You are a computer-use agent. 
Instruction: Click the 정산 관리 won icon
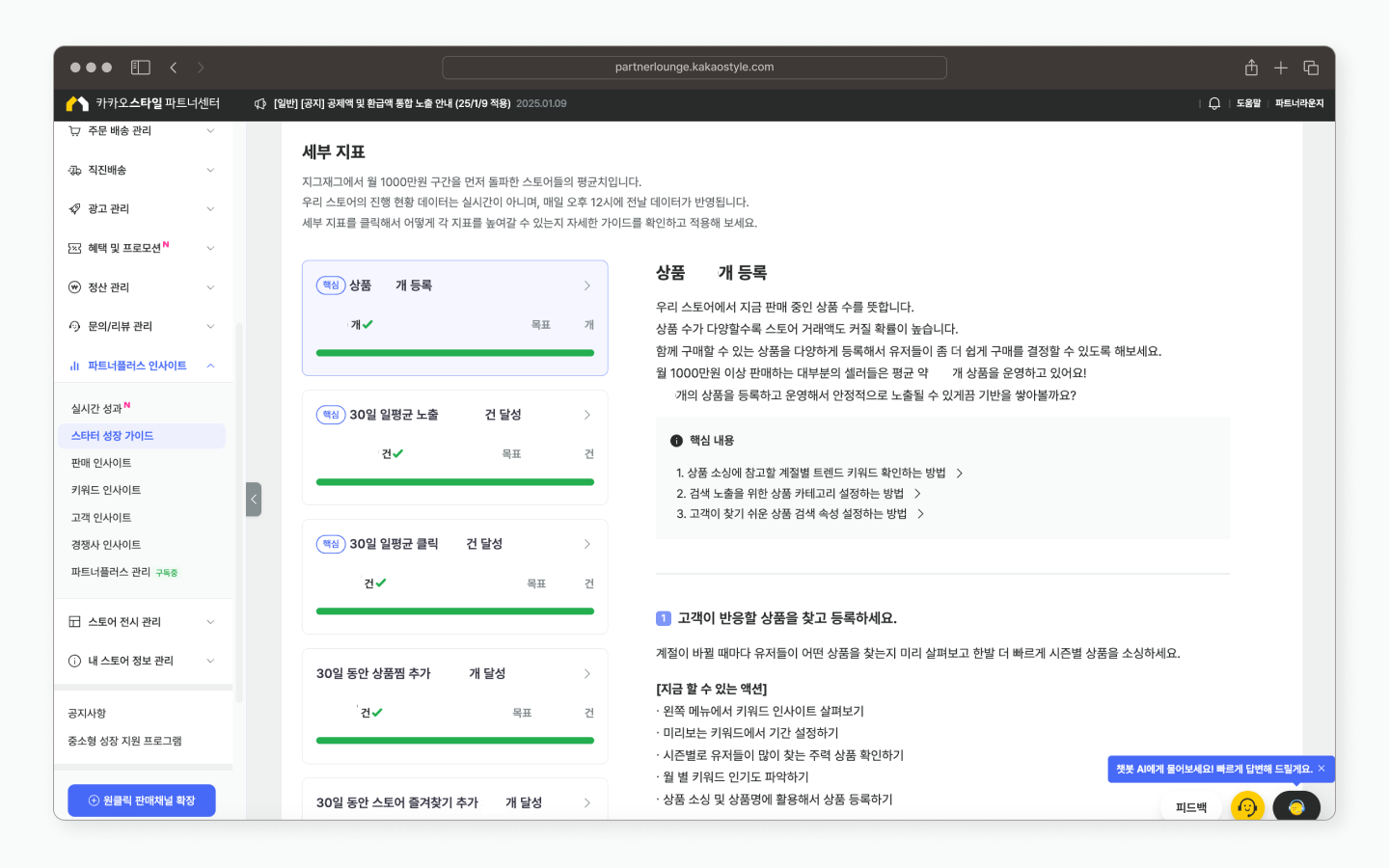coord(74,287)
